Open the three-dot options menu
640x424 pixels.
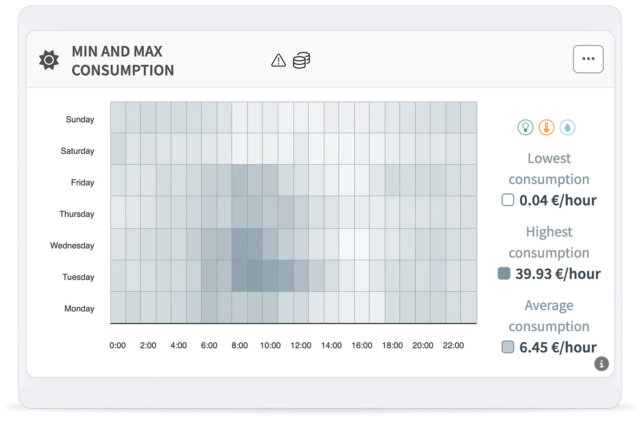[588, 59]
